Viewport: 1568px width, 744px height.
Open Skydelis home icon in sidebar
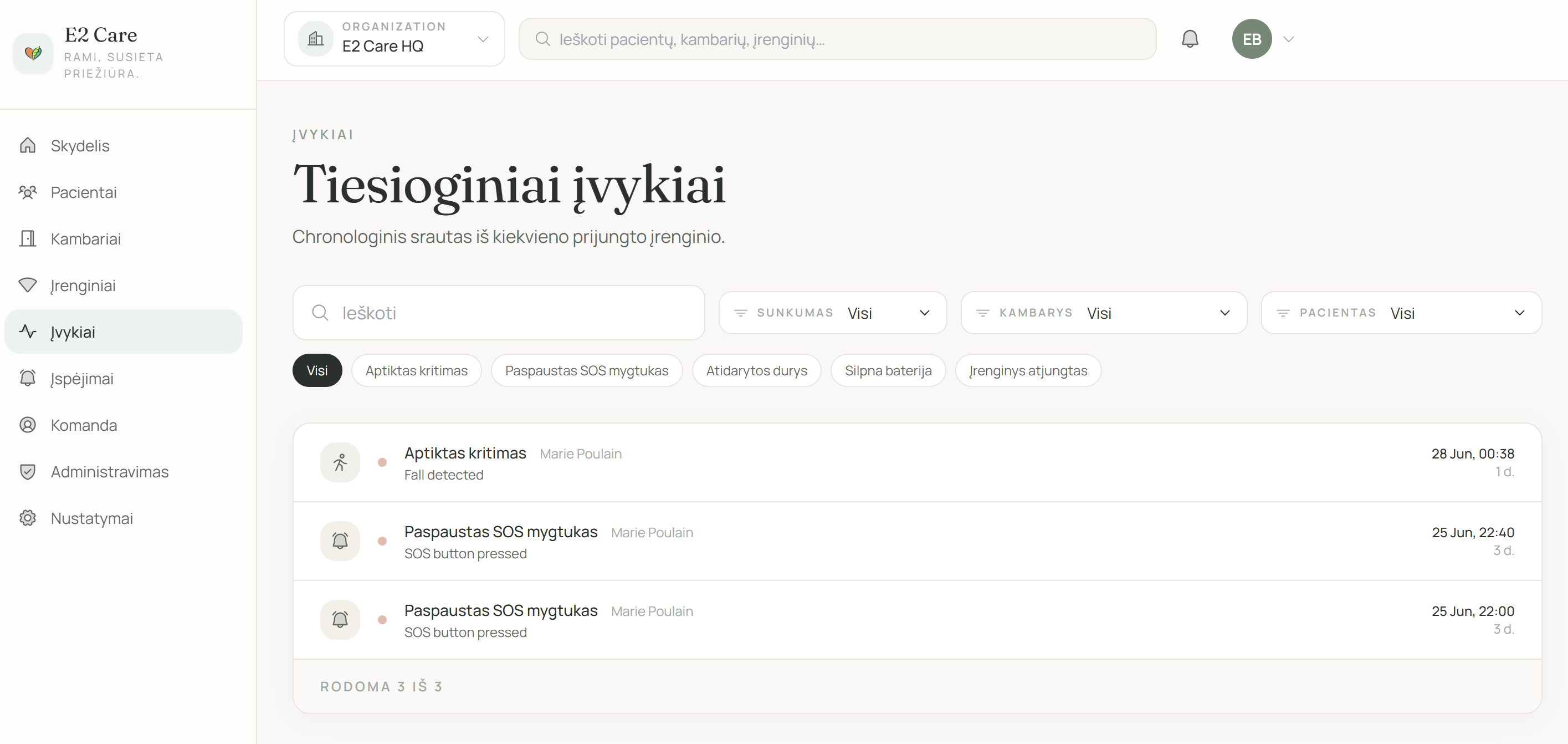27,145
